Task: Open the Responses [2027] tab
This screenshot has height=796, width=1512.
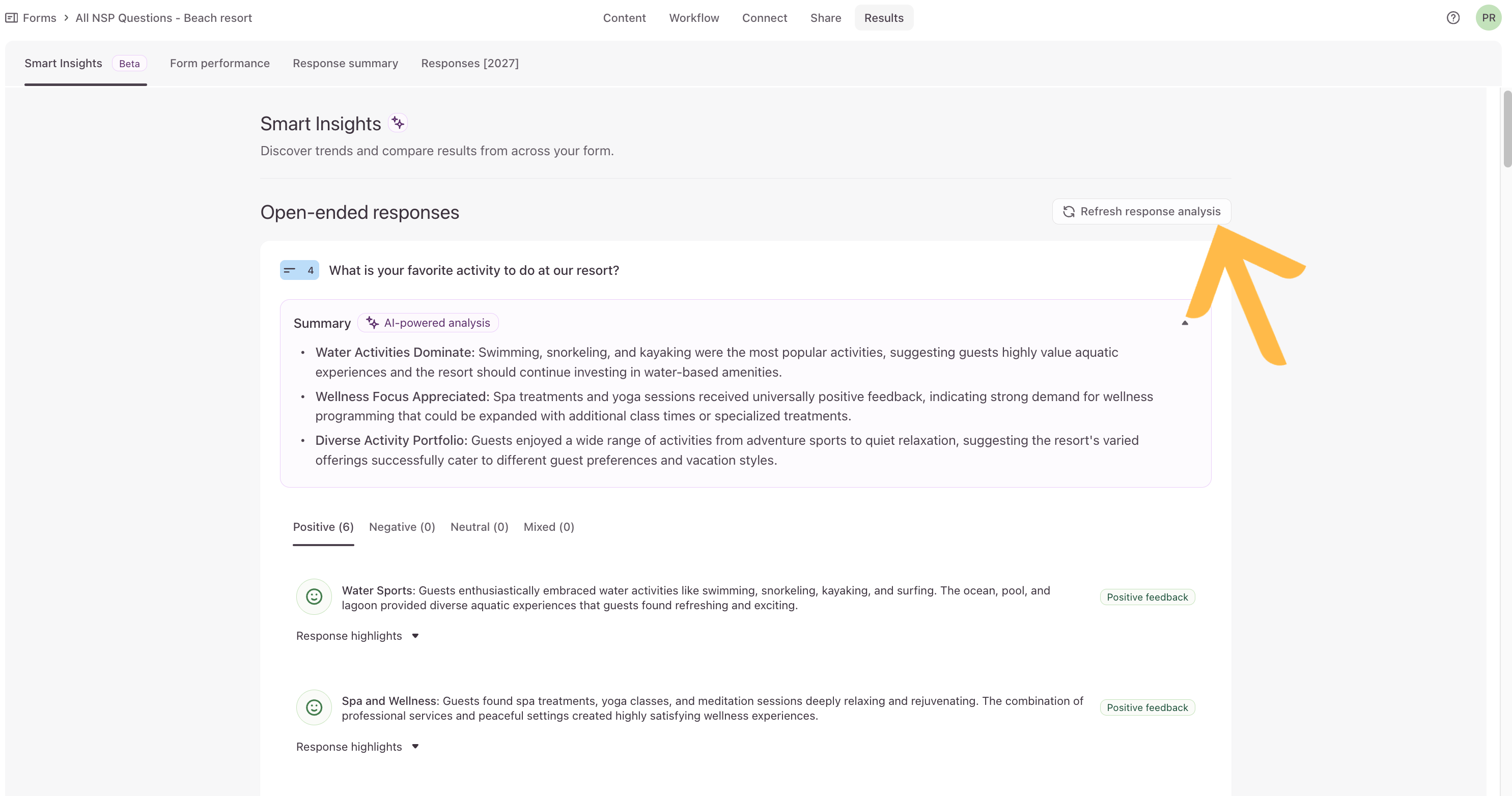Action: coord(469,63)
